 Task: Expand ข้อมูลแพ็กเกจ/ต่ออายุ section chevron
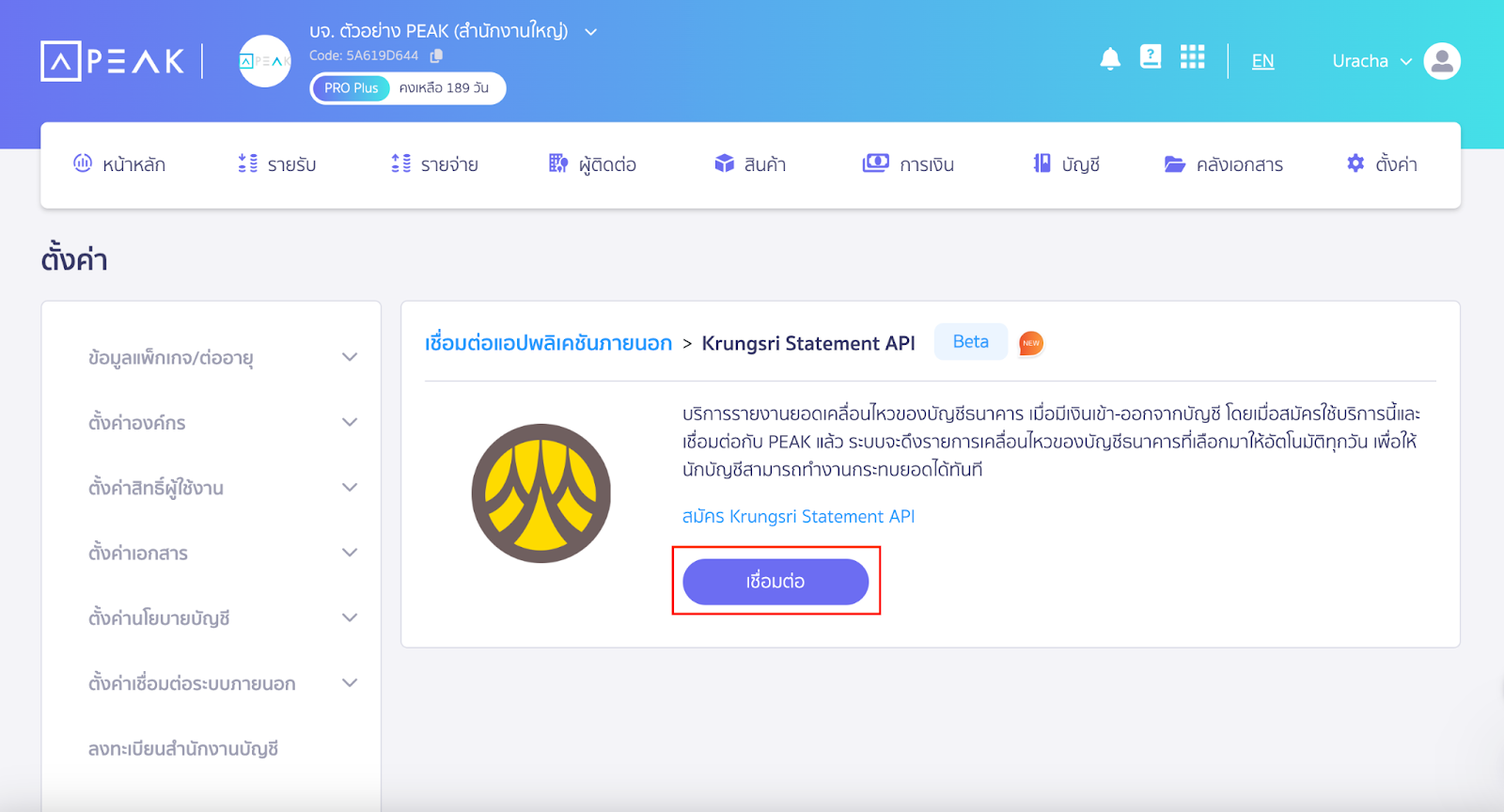(x=350, y=357)
